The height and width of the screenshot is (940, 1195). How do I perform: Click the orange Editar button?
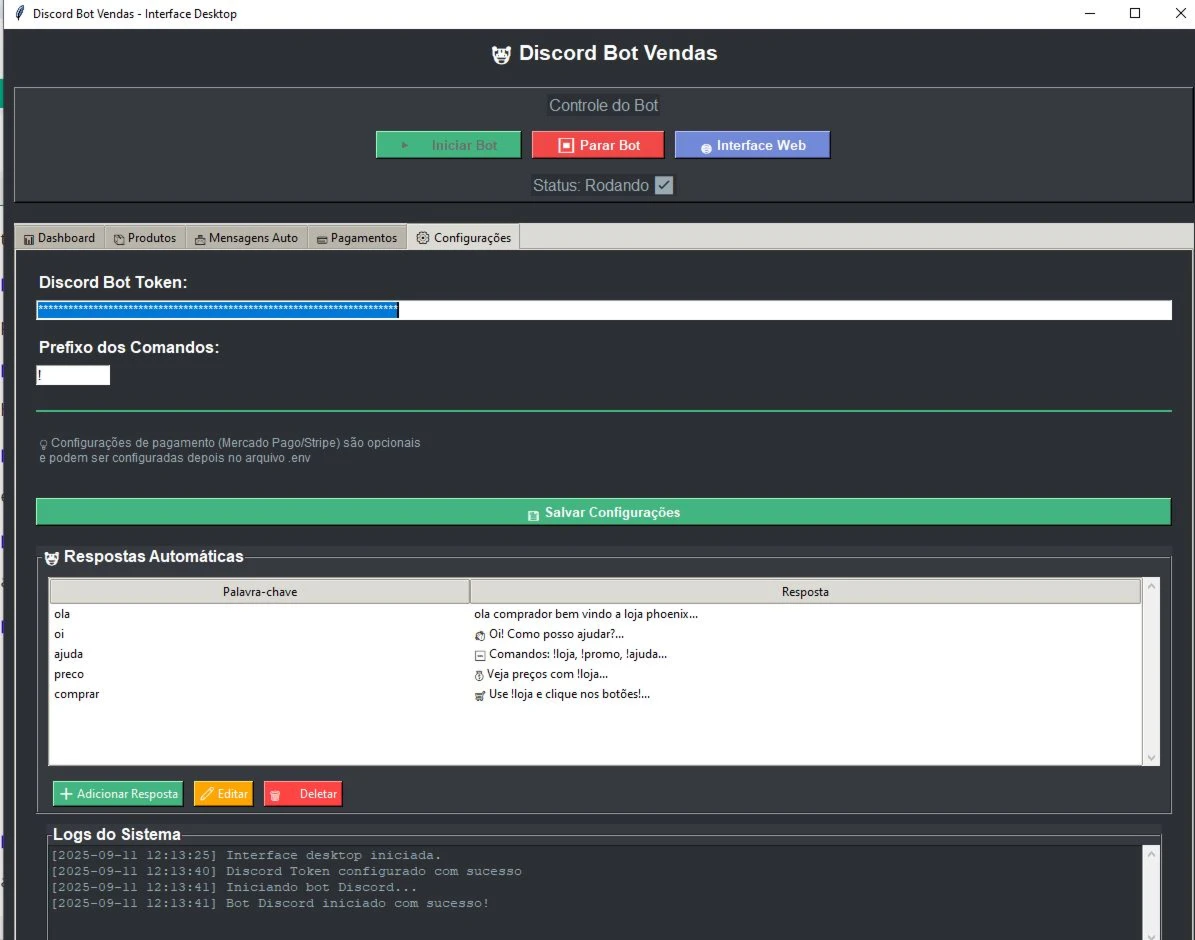[223, 794]
